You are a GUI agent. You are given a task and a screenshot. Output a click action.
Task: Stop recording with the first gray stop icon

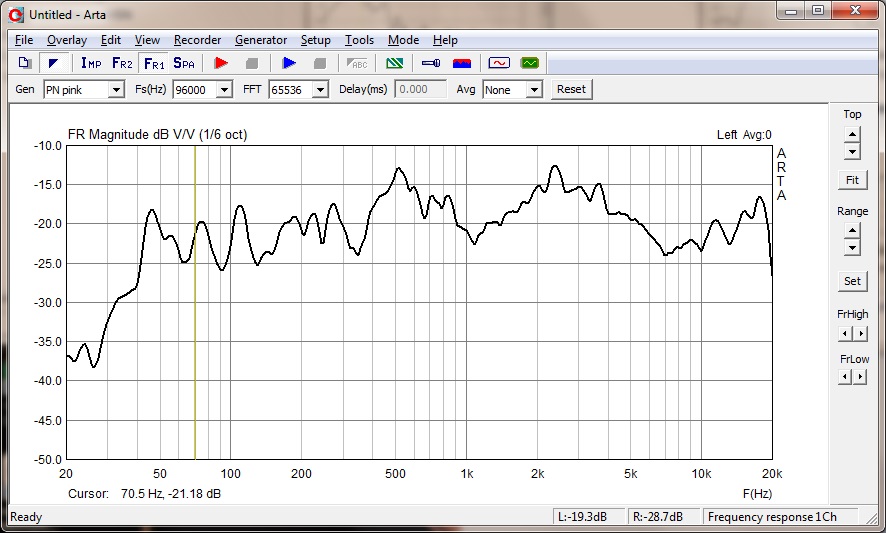(252, 63)
